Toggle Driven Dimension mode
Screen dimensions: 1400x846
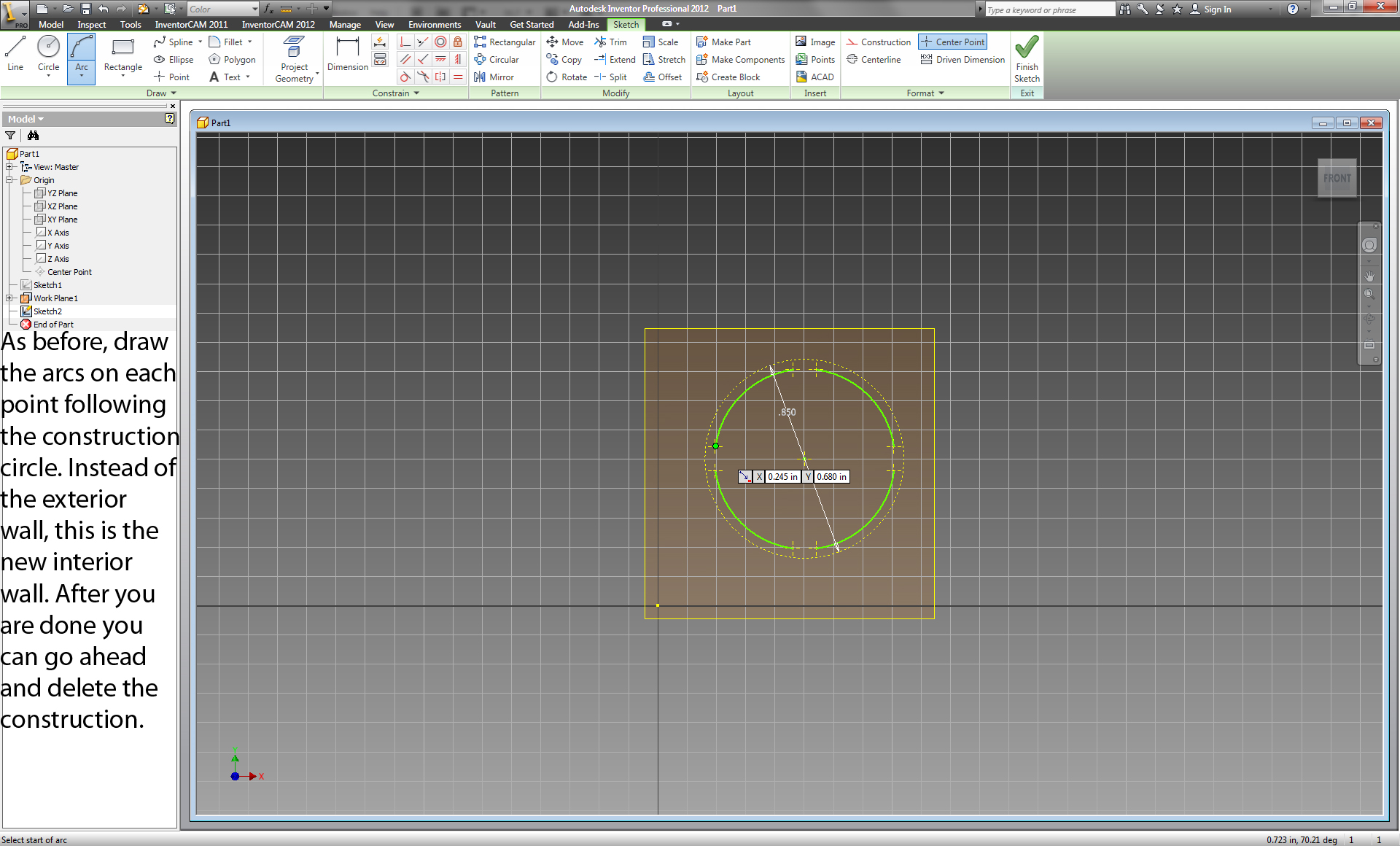click(x=962, y=60)
